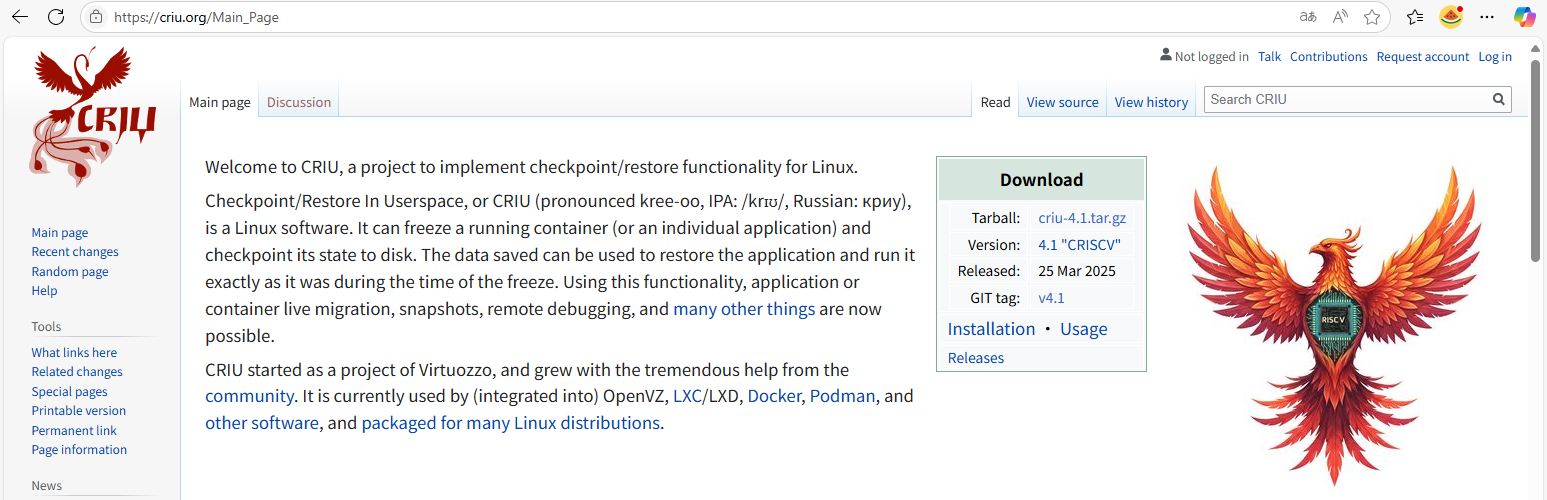
Task: Open Special pages
Action: [x=69, y=392]
